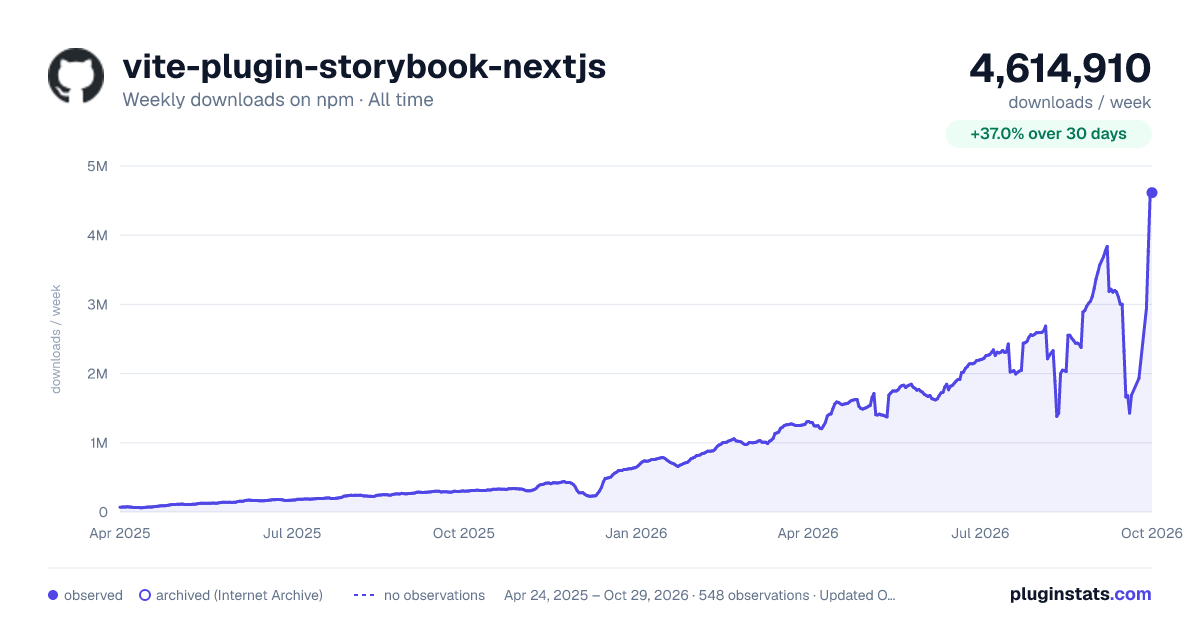Click the date range and observations footer text
Image resolution: width=1200 pixels, height=630 pixels.
coord(700,595)
